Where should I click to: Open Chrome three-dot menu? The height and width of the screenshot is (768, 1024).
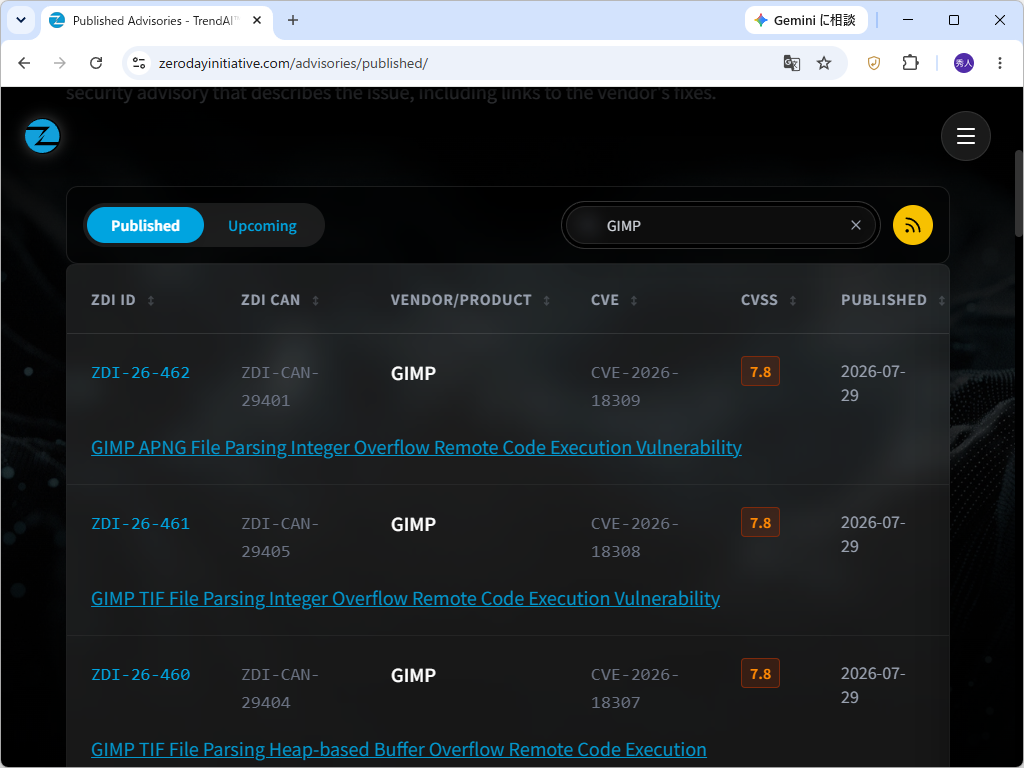pyautogui.click(x=1000, y=63)
